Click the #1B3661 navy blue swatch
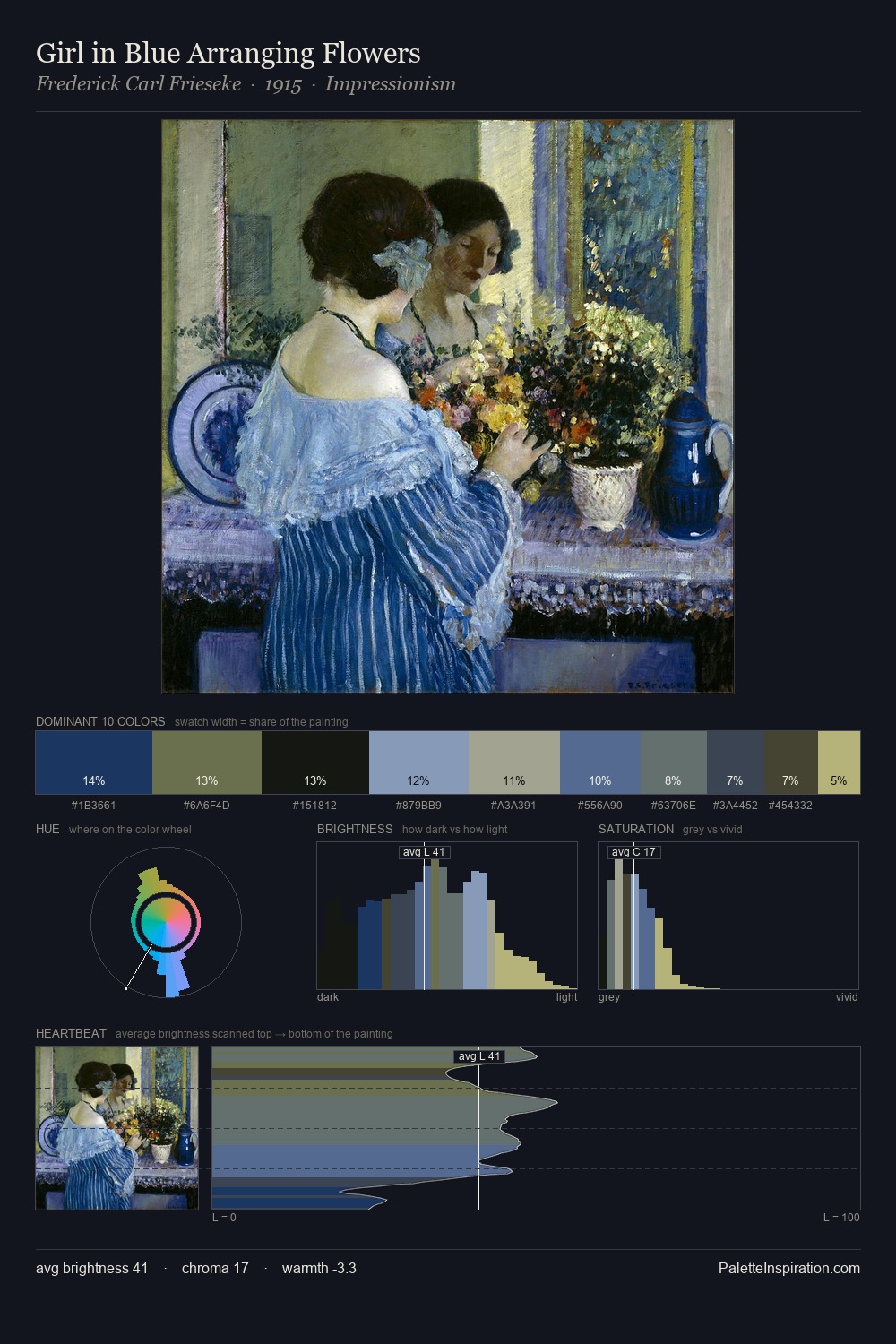This screenshot has height=1344, width=896. [94, 762]
